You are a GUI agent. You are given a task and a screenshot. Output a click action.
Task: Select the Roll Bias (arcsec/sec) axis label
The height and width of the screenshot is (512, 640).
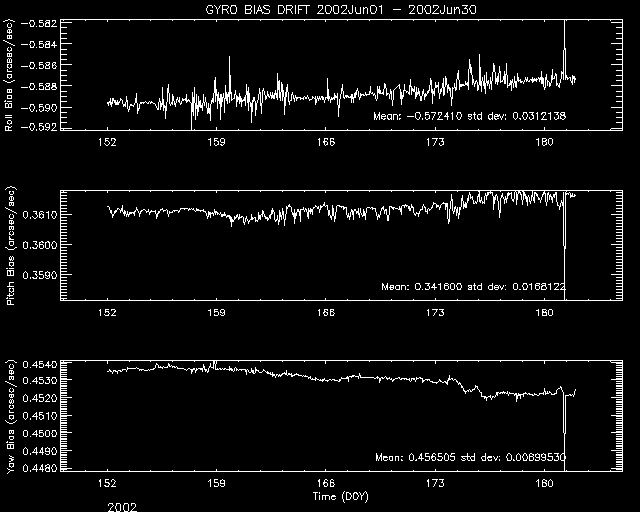(9, 75)
